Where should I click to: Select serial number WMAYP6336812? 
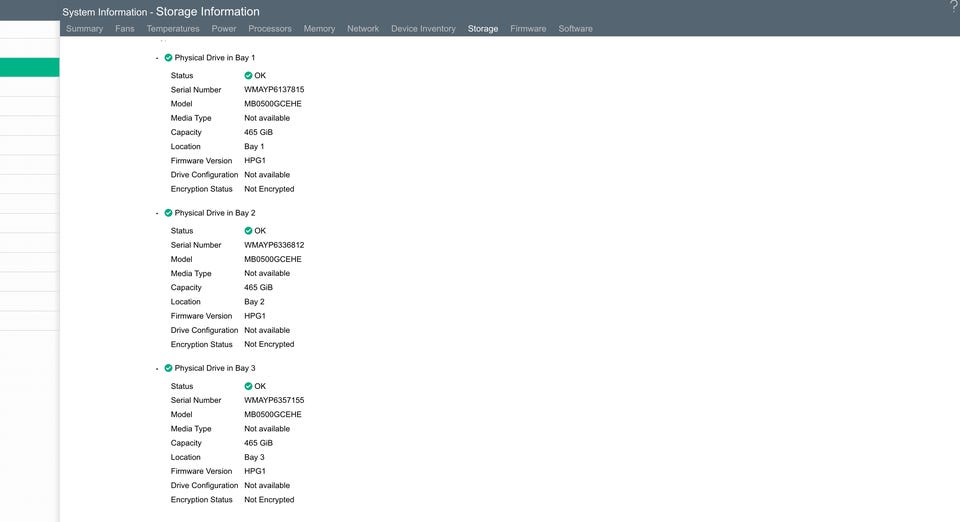[274, 245]
